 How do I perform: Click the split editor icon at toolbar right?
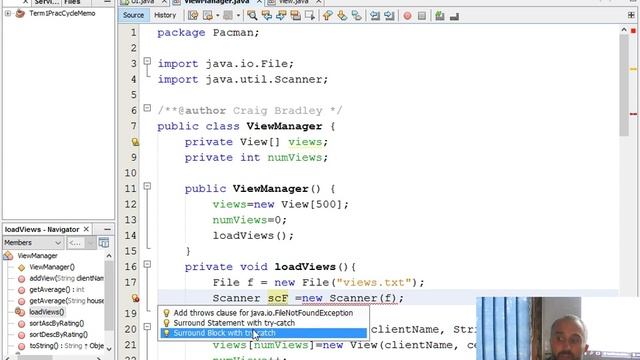coord(631,16)
